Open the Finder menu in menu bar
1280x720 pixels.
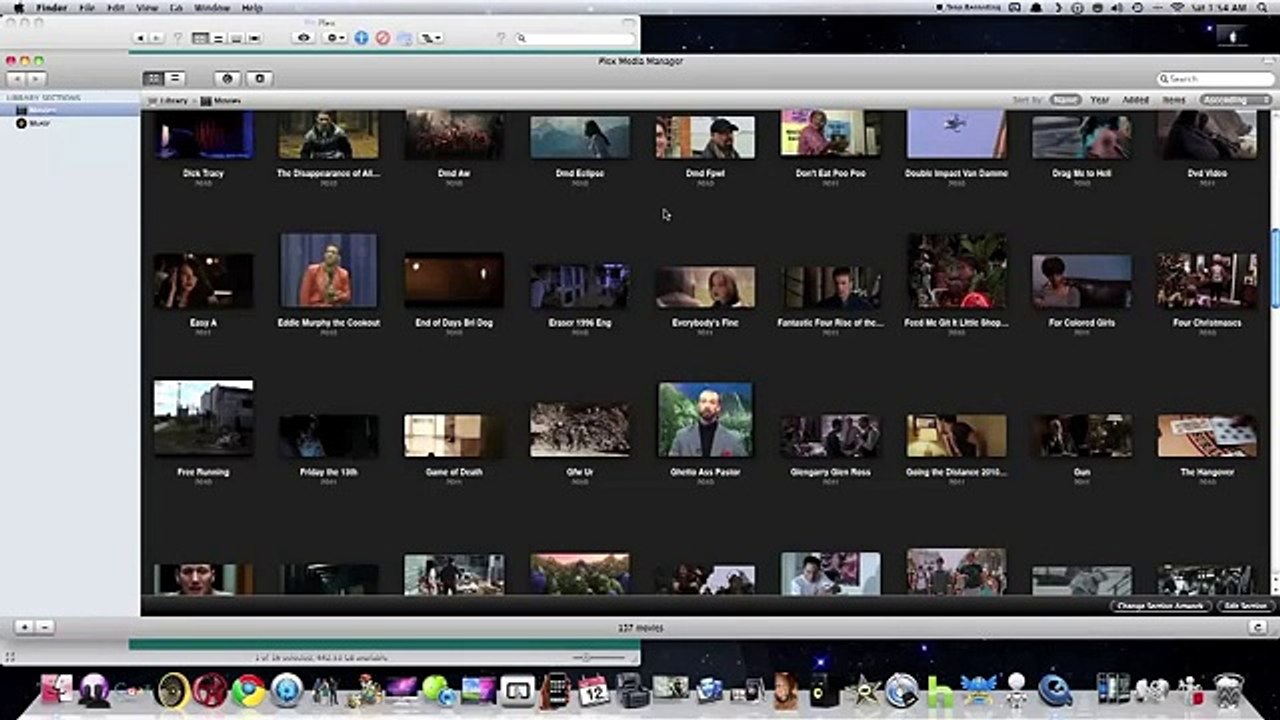pyautogui.click(x=52, y=7)
